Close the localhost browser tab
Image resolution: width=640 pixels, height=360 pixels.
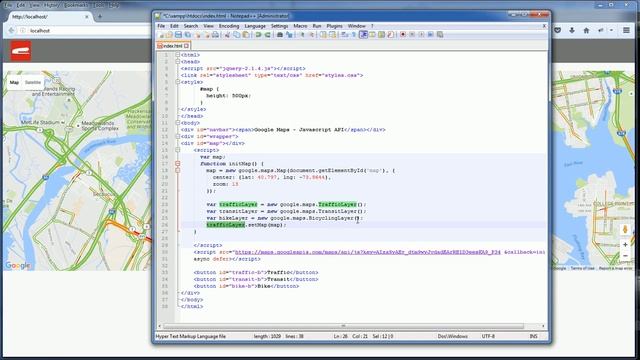click(x=87, y=17)
